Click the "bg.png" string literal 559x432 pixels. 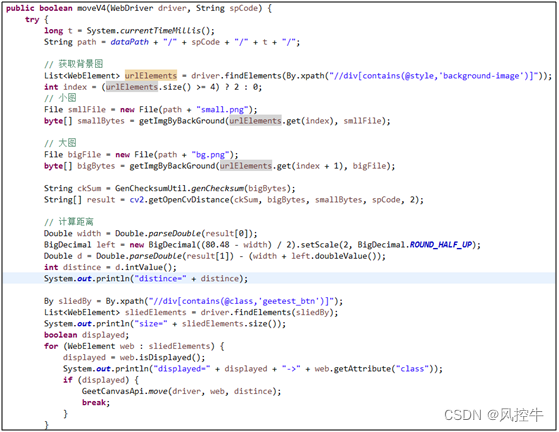(x=210, y=155)
